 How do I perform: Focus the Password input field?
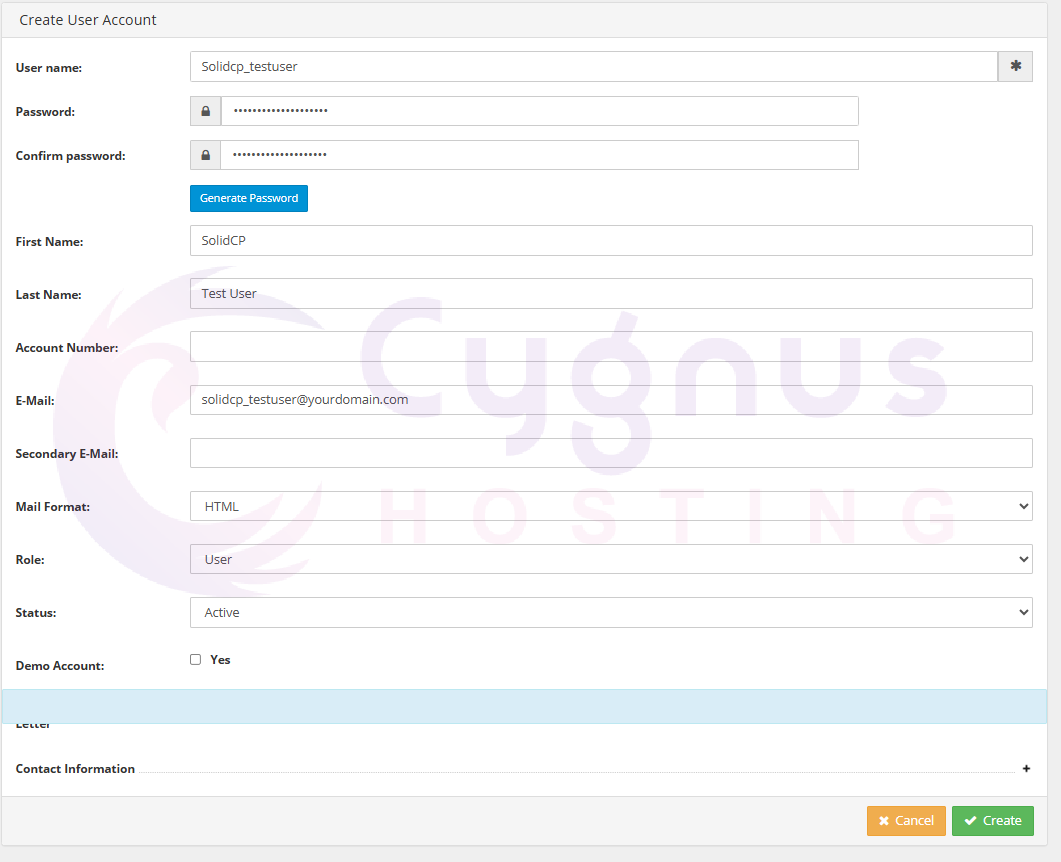[539, 111]
